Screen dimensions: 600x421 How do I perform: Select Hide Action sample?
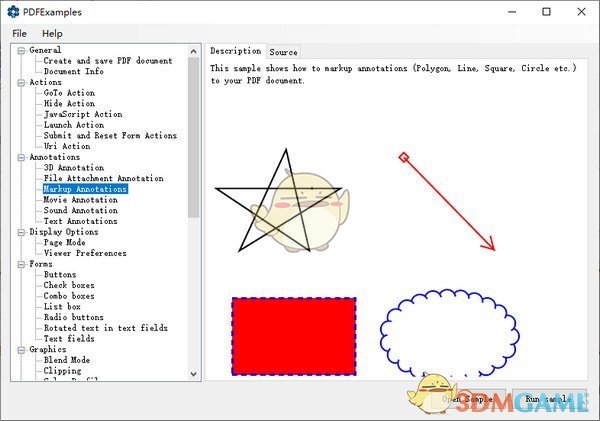point(69,104)
